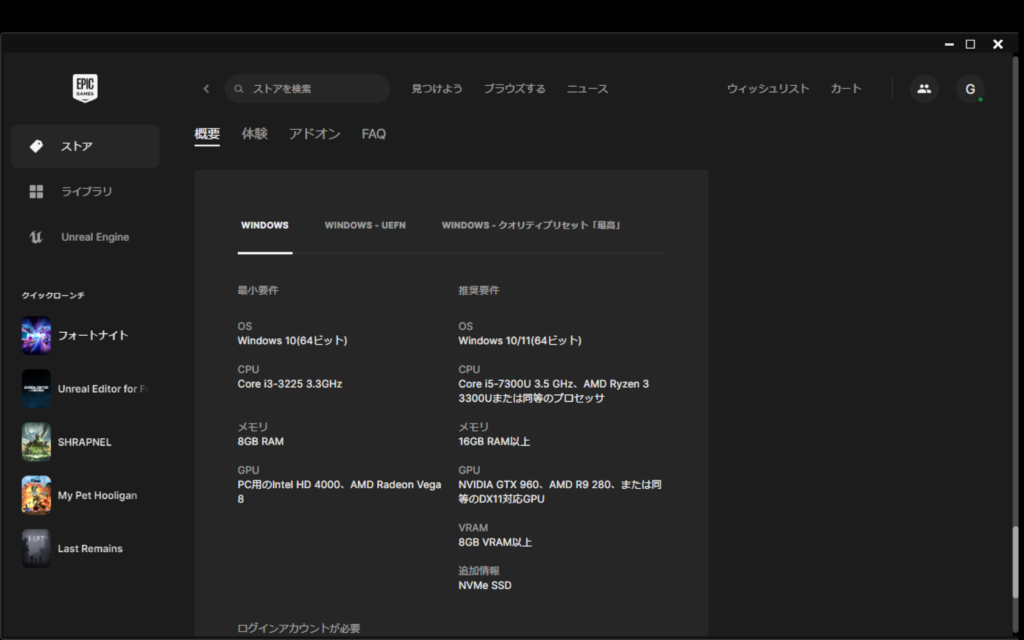The width and height of the screenshot is (1024, 640).
Task: Open Unreal Editor for Fortnite thumbnail
Action: 36,389
